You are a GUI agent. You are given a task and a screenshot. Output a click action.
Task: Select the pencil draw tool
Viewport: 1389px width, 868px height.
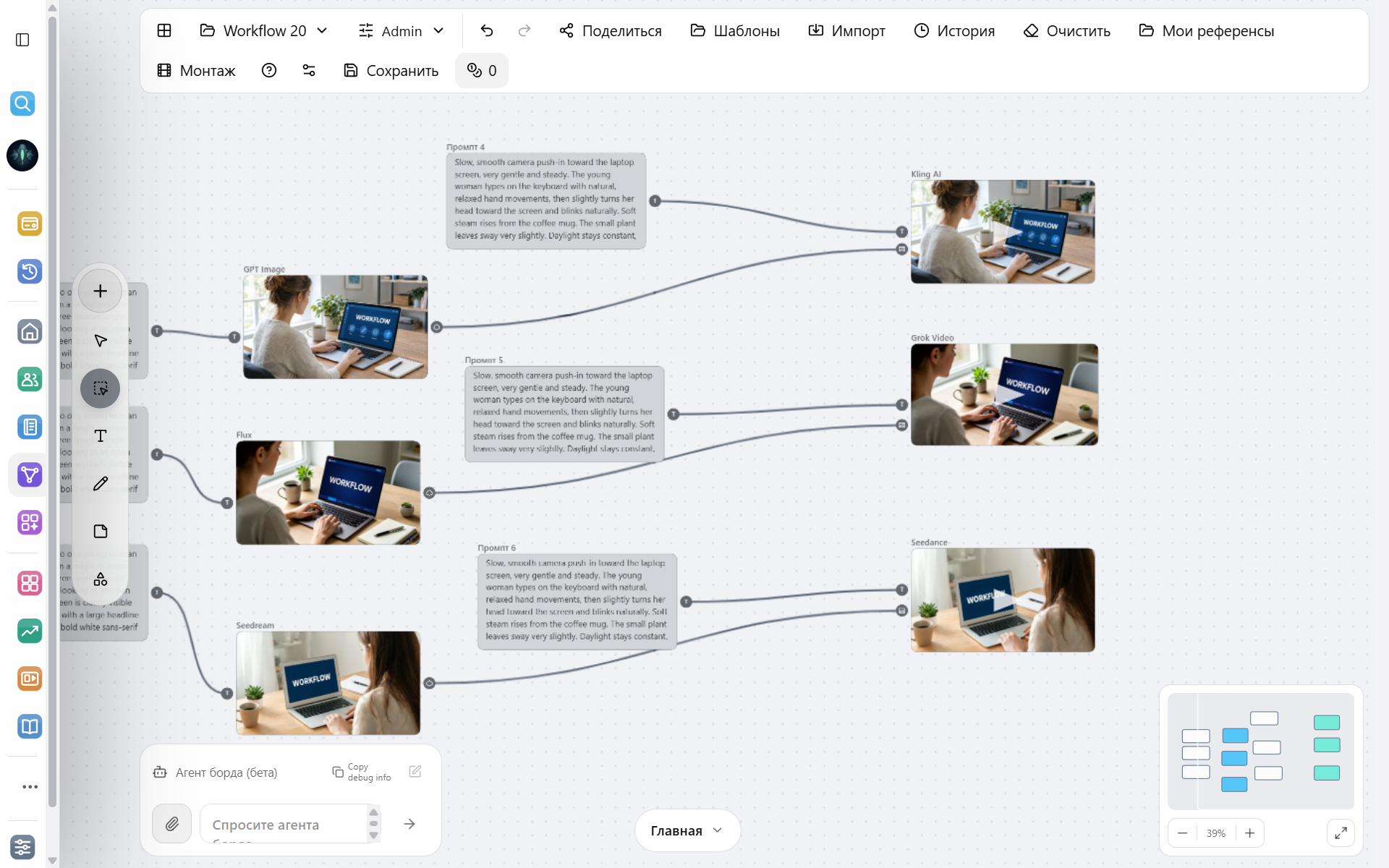(101, 483)
